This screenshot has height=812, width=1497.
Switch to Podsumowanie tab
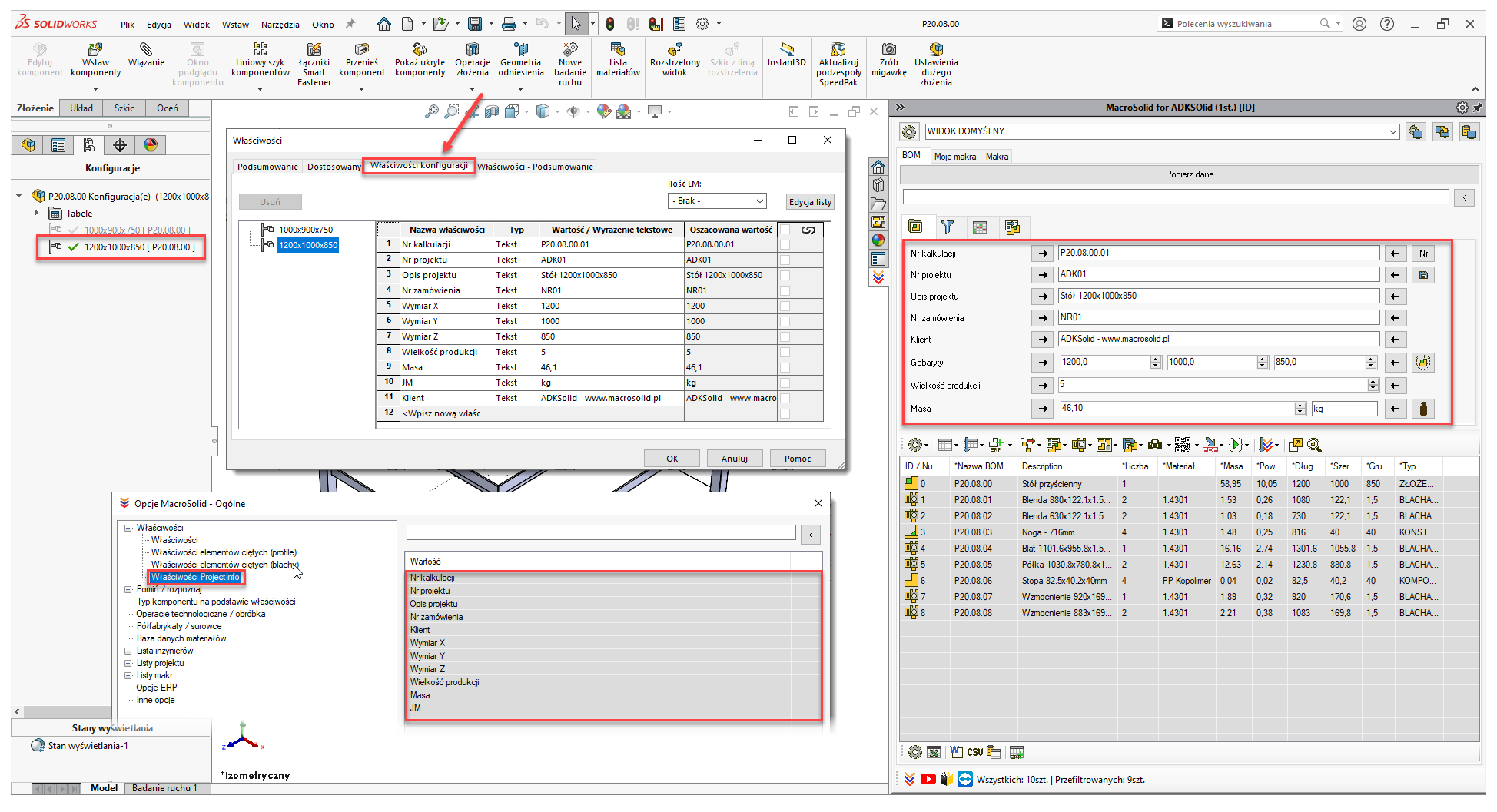pyautogui.click(x=267, y=167)
